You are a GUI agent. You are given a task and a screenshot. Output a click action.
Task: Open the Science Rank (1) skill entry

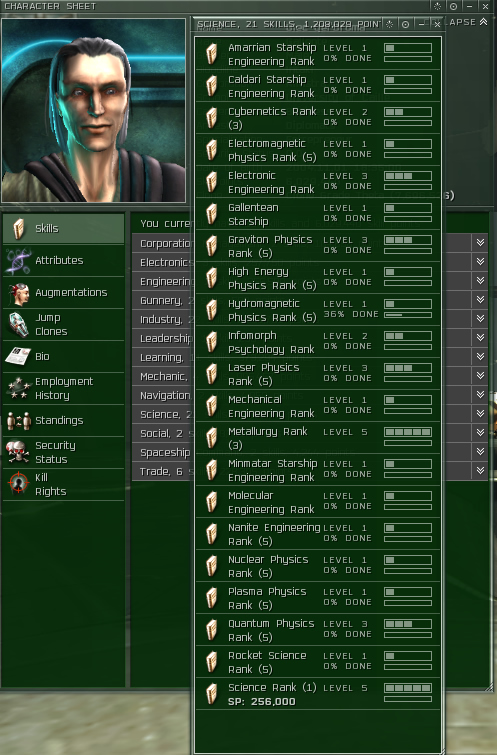point(318,694)
